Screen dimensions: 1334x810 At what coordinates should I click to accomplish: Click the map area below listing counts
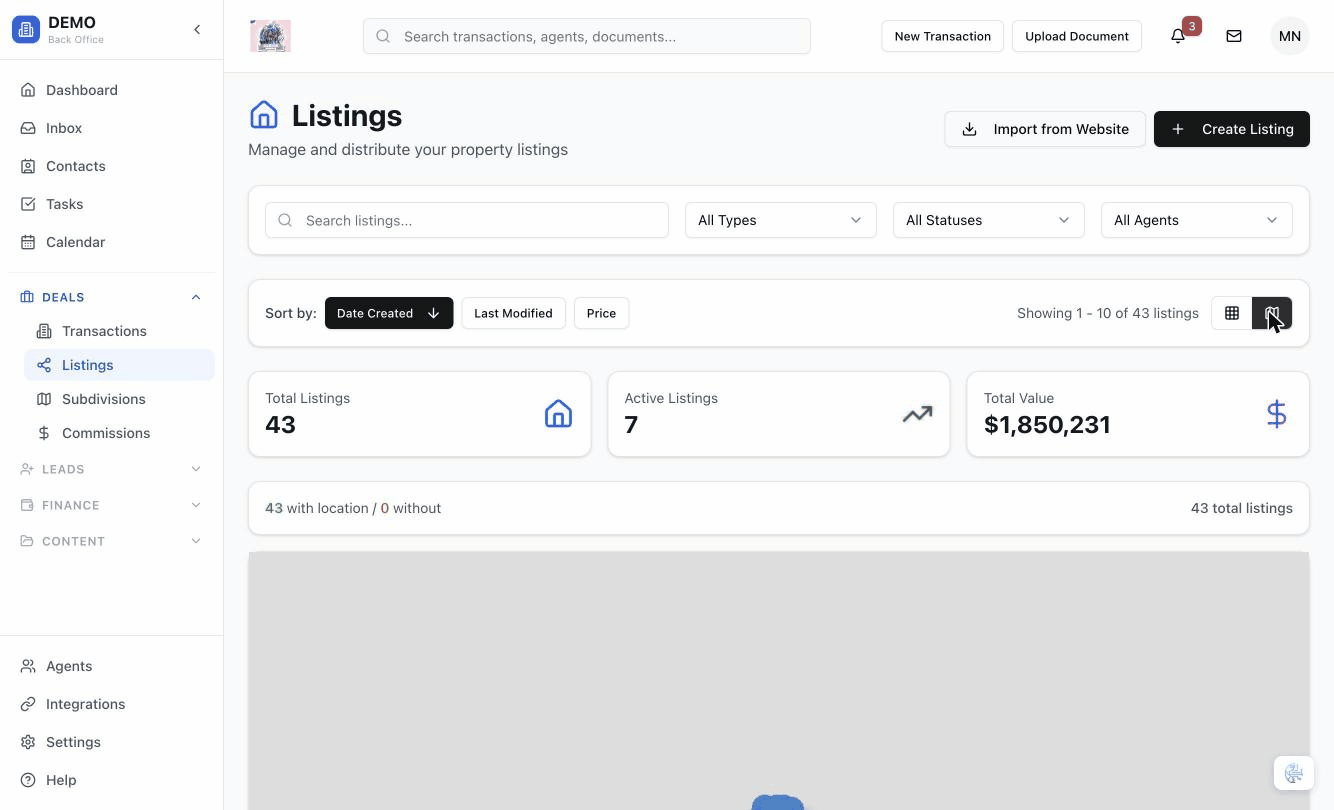tap(779, 680)
